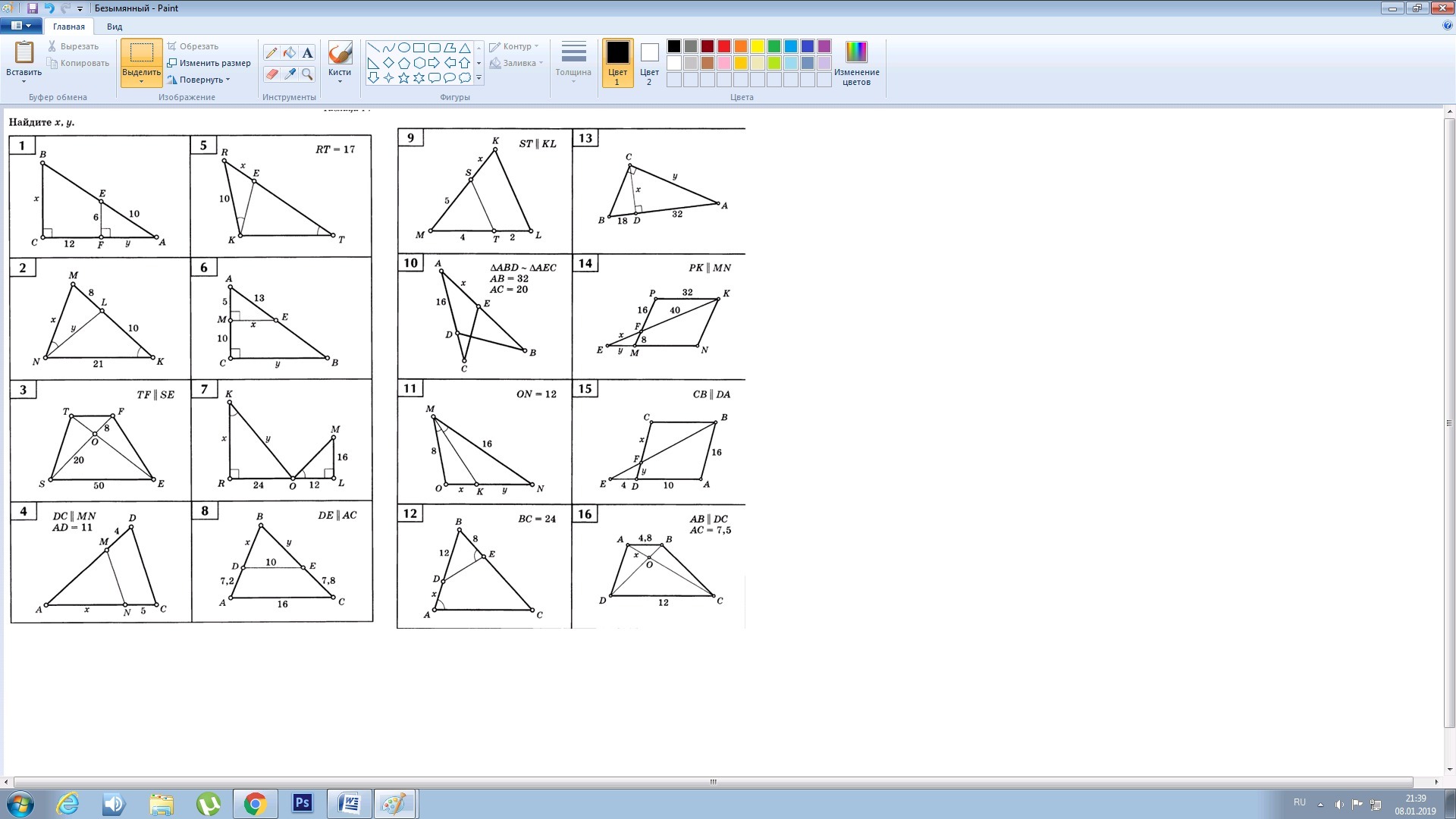Viewport: 1456px width, 819px height.
Task: Toggle the Выделить selection tool
Action: click(x=141, y=53)
